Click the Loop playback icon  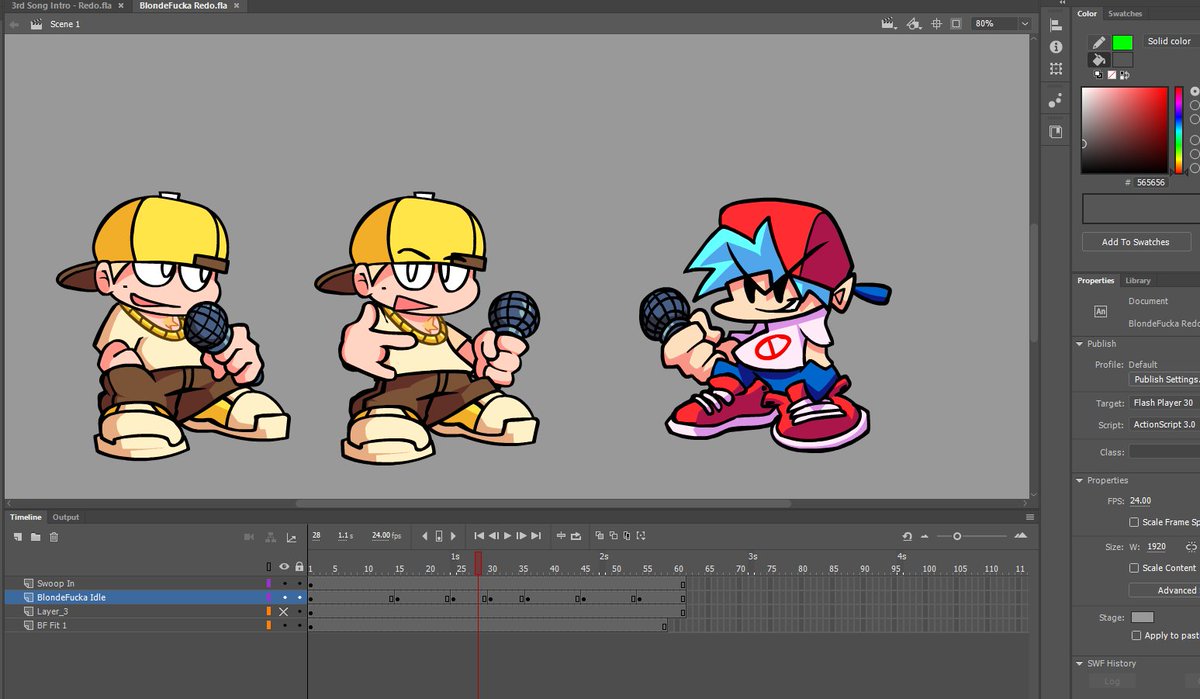click(x=576, y=536)
